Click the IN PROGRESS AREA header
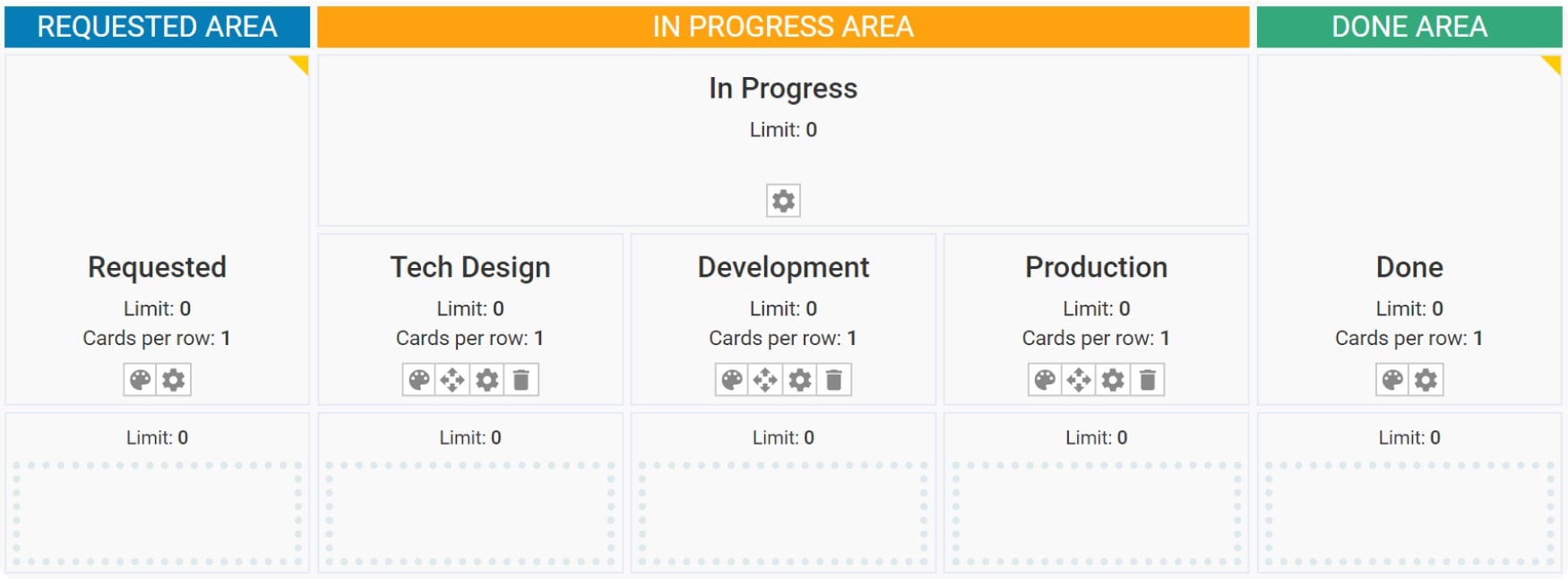 [784, 26]
